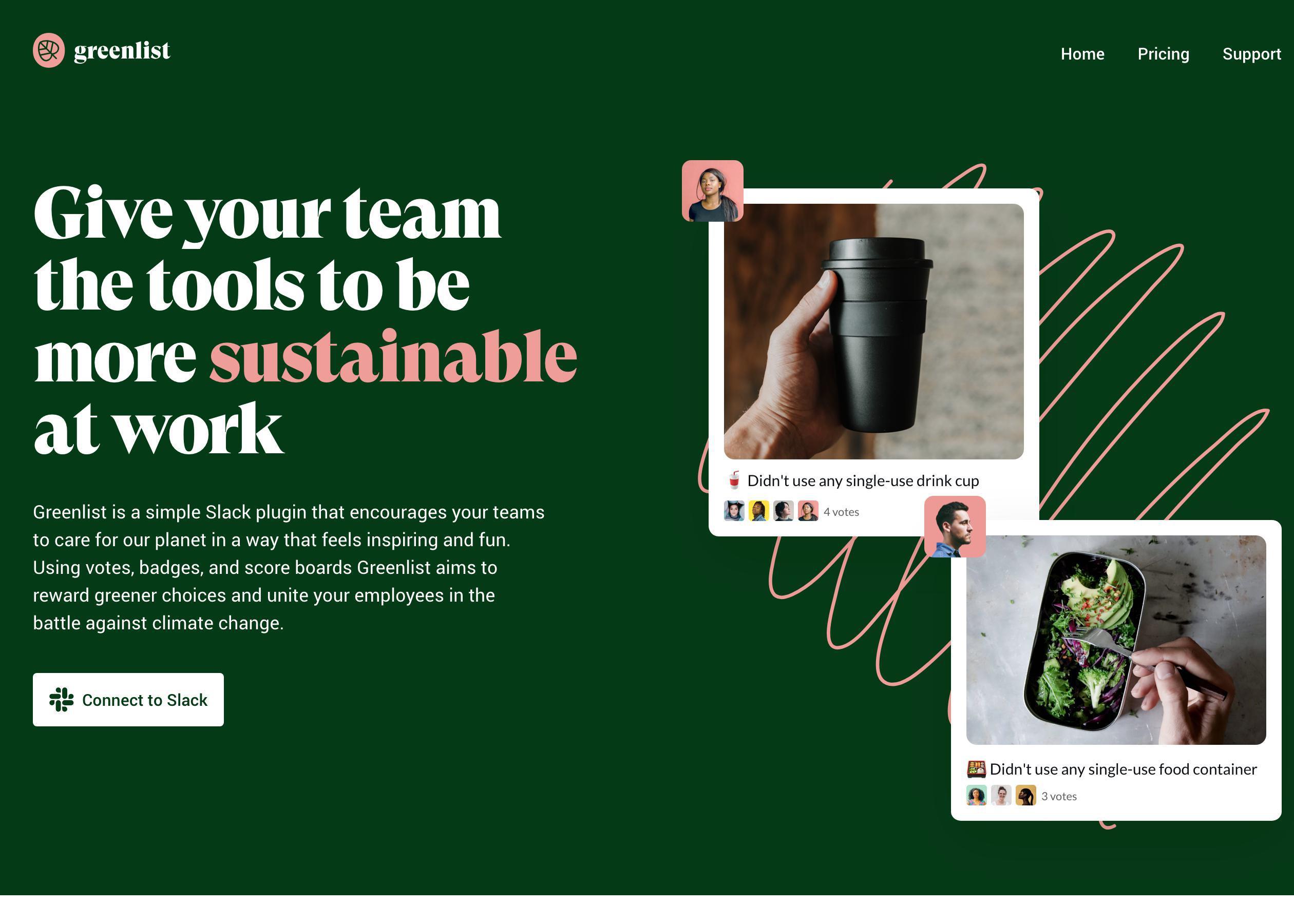Click the Support navigation link
1294x924 pixels.
click(x=1252, y=54)
